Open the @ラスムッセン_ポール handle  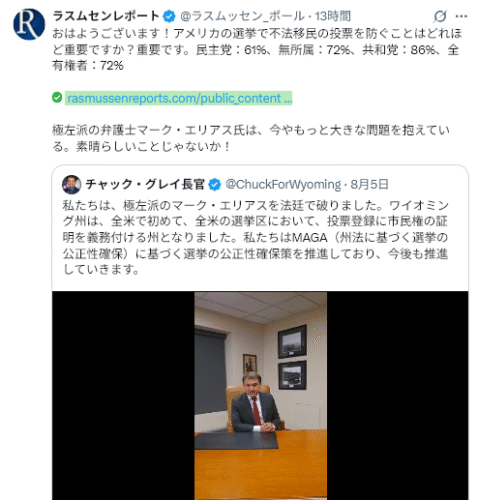tap(242, 16)
